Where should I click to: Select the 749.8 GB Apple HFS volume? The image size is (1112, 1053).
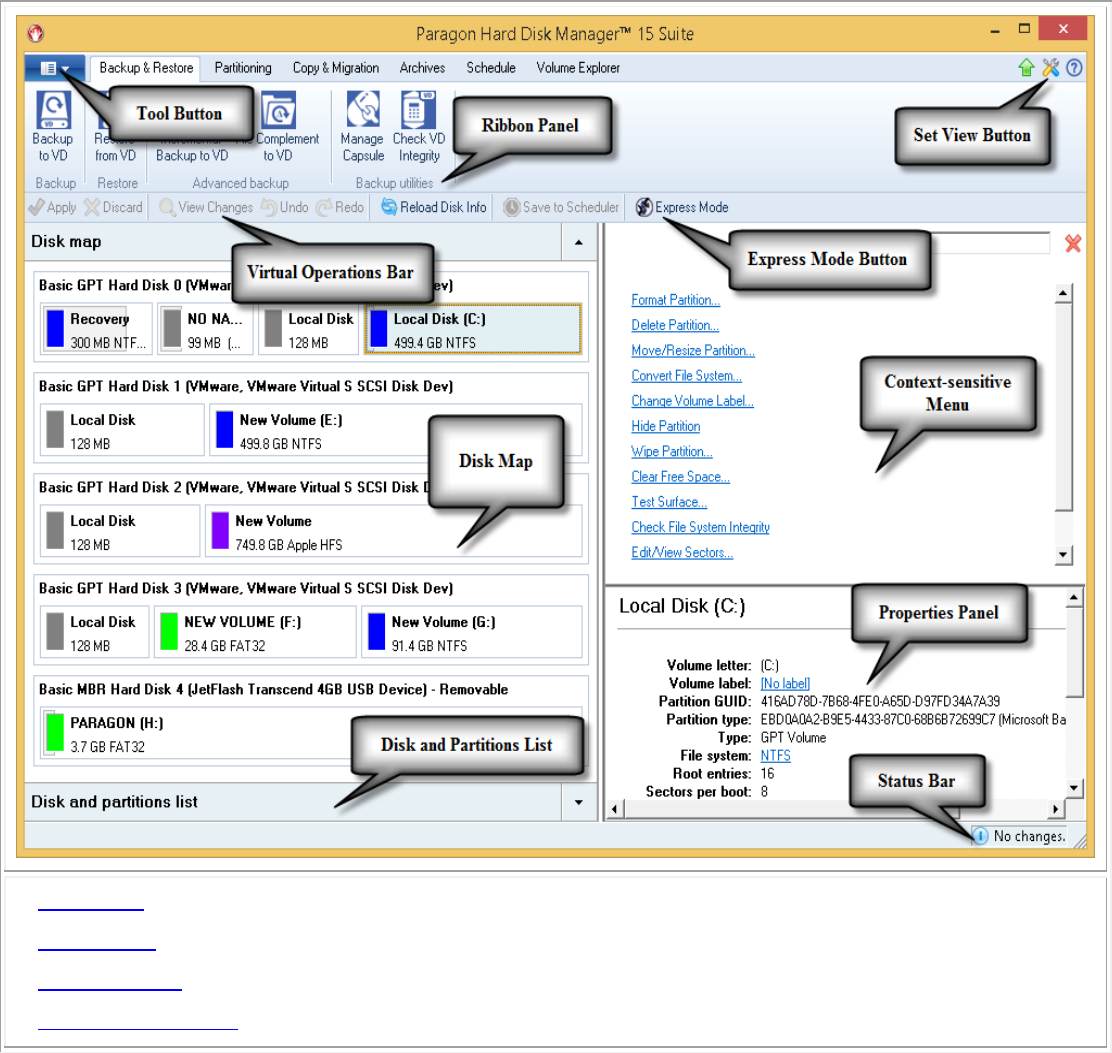pyautogui.click(x=394, y=532)
